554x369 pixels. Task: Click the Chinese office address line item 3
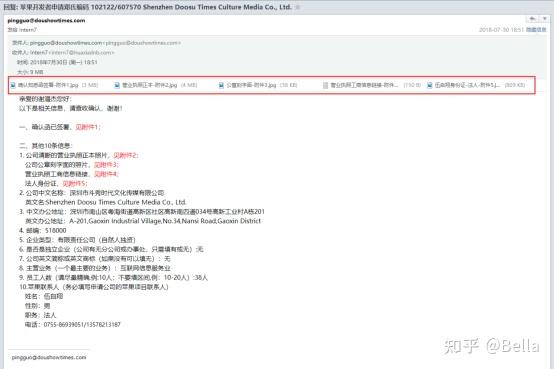tap(142, 212)
